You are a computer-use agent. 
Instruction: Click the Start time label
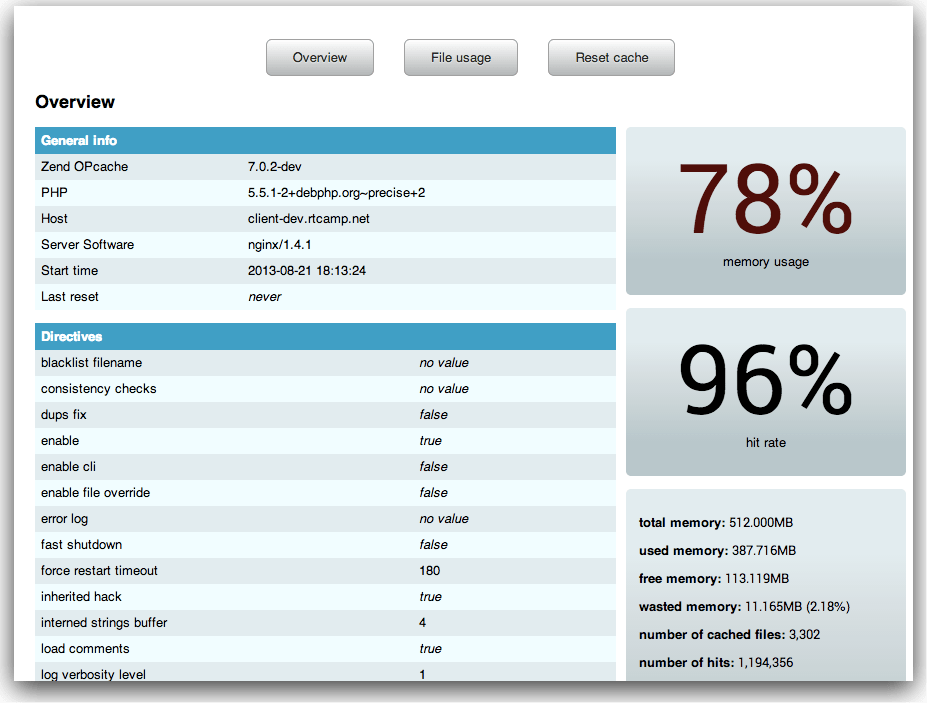point(69,271)
